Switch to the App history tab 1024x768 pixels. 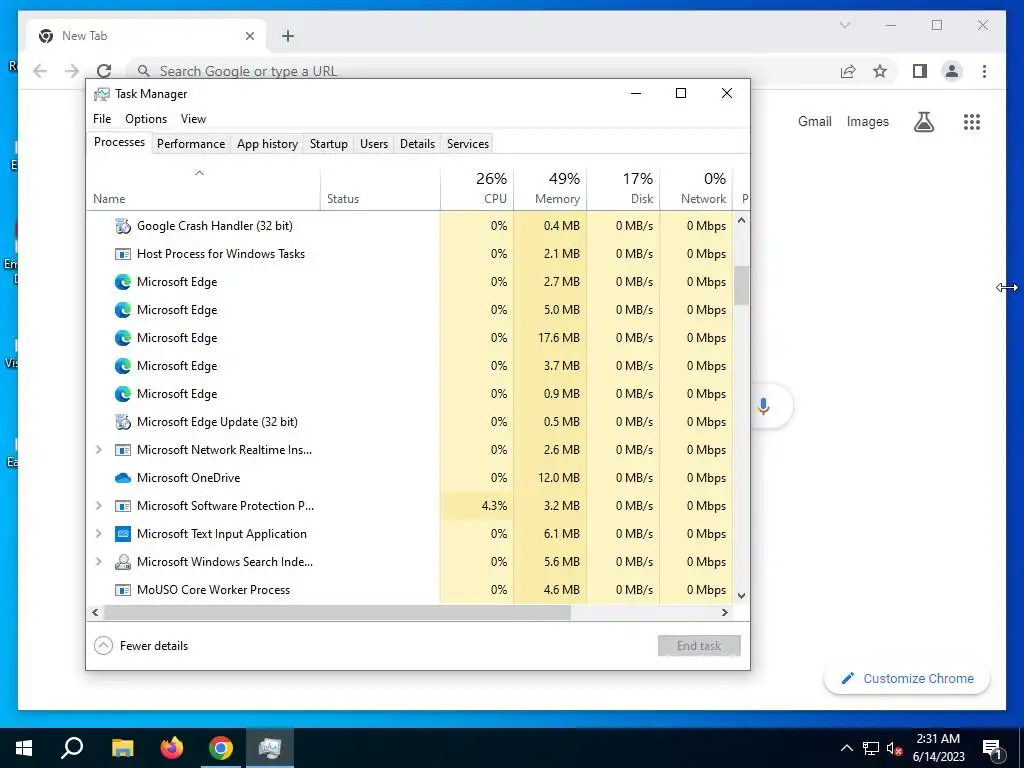coord(267,144)
